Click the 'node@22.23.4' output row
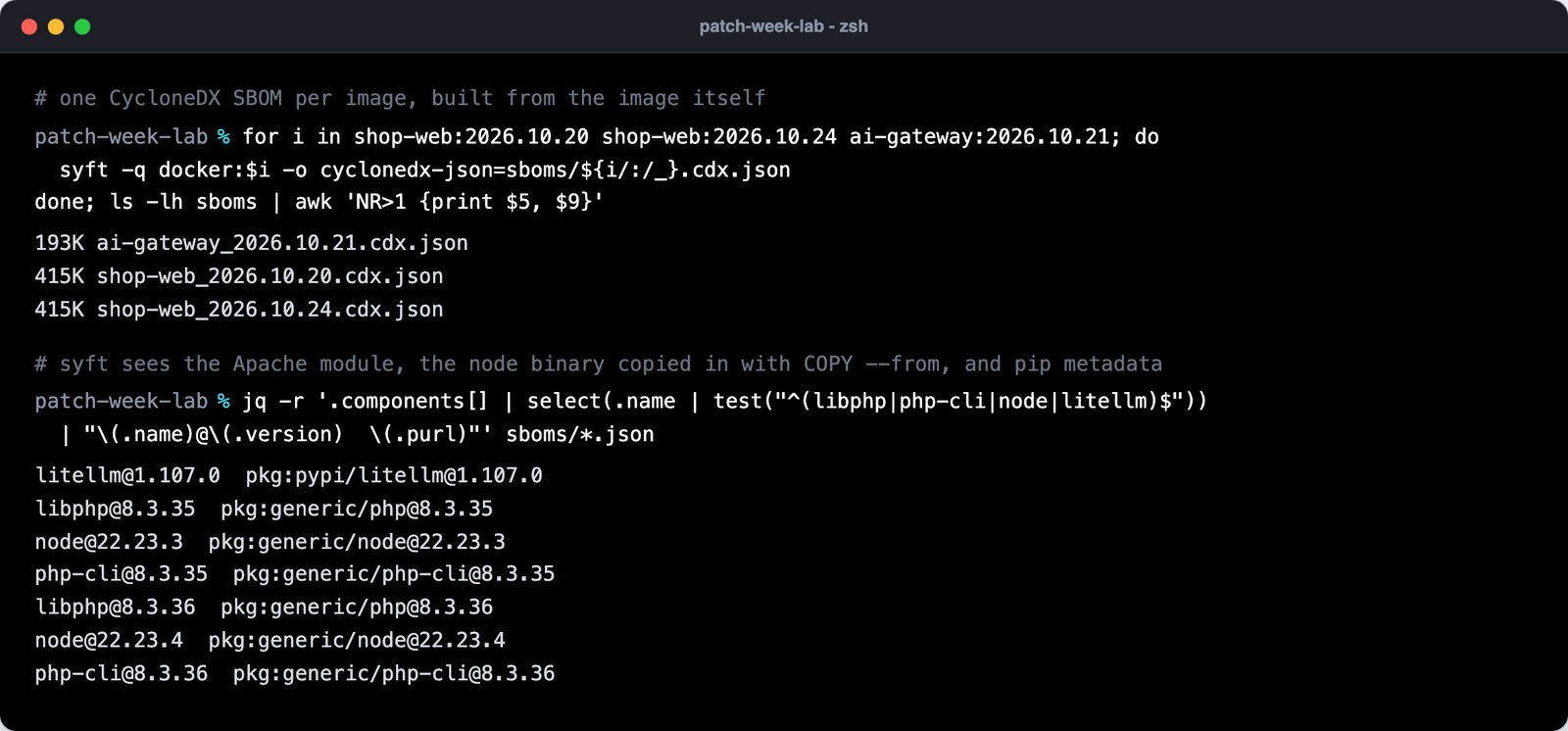This screenshot has width=1568, height=731. [x=269, y=640]
